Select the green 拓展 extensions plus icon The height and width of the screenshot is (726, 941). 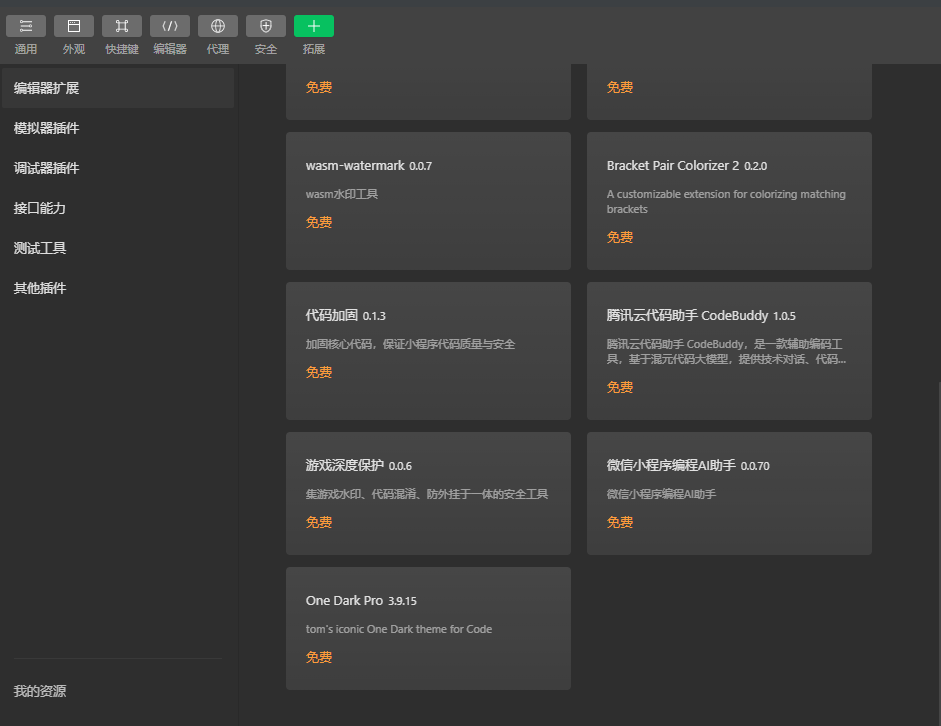(314, 26)
